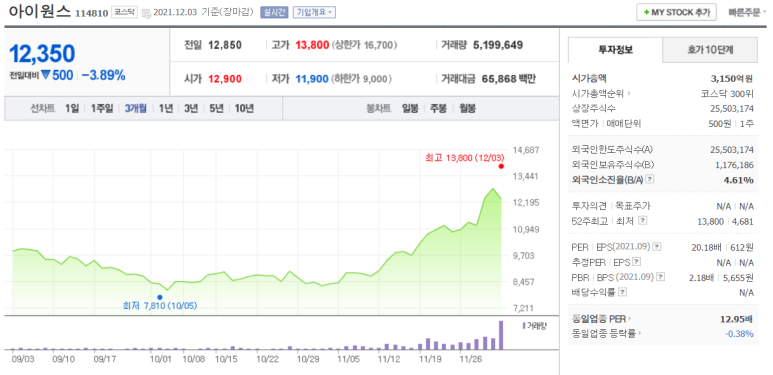Click 외국인소진율 value 4.61%

click(738, 180)
